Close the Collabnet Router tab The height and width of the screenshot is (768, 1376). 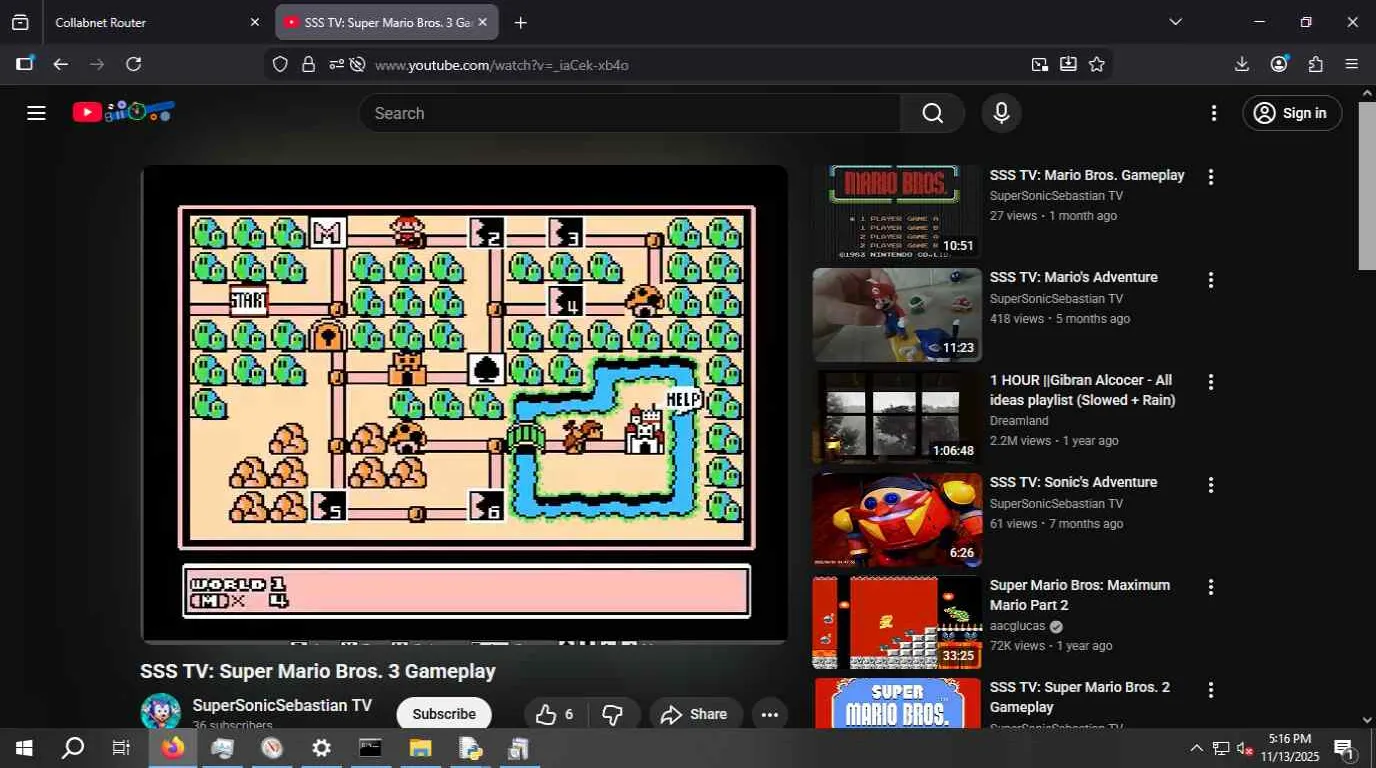[254, 22]
